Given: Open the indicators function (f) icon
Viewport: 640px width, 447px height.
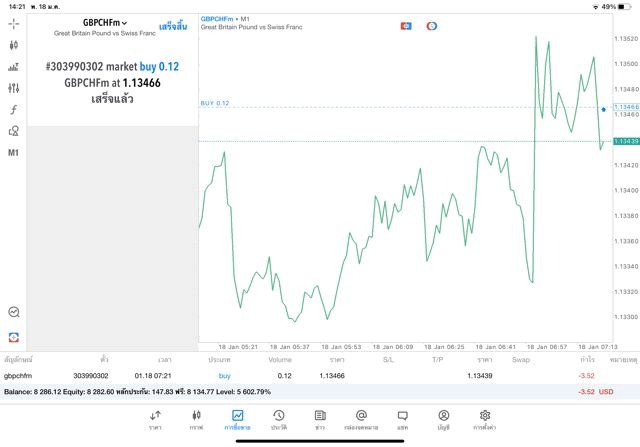Looking at the screenshot, I should (13, 109).
